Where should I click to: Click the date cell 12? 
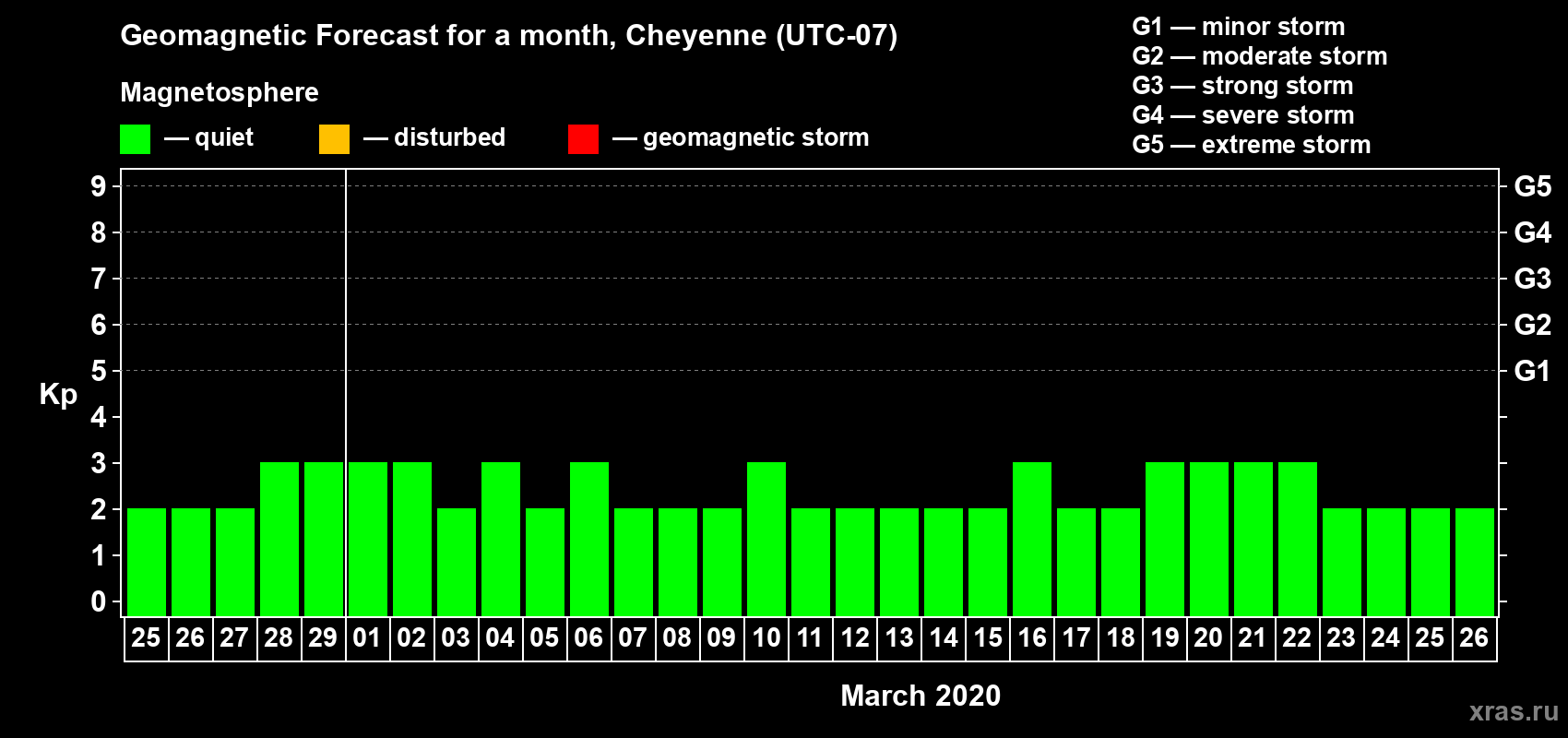pos(854,638)
